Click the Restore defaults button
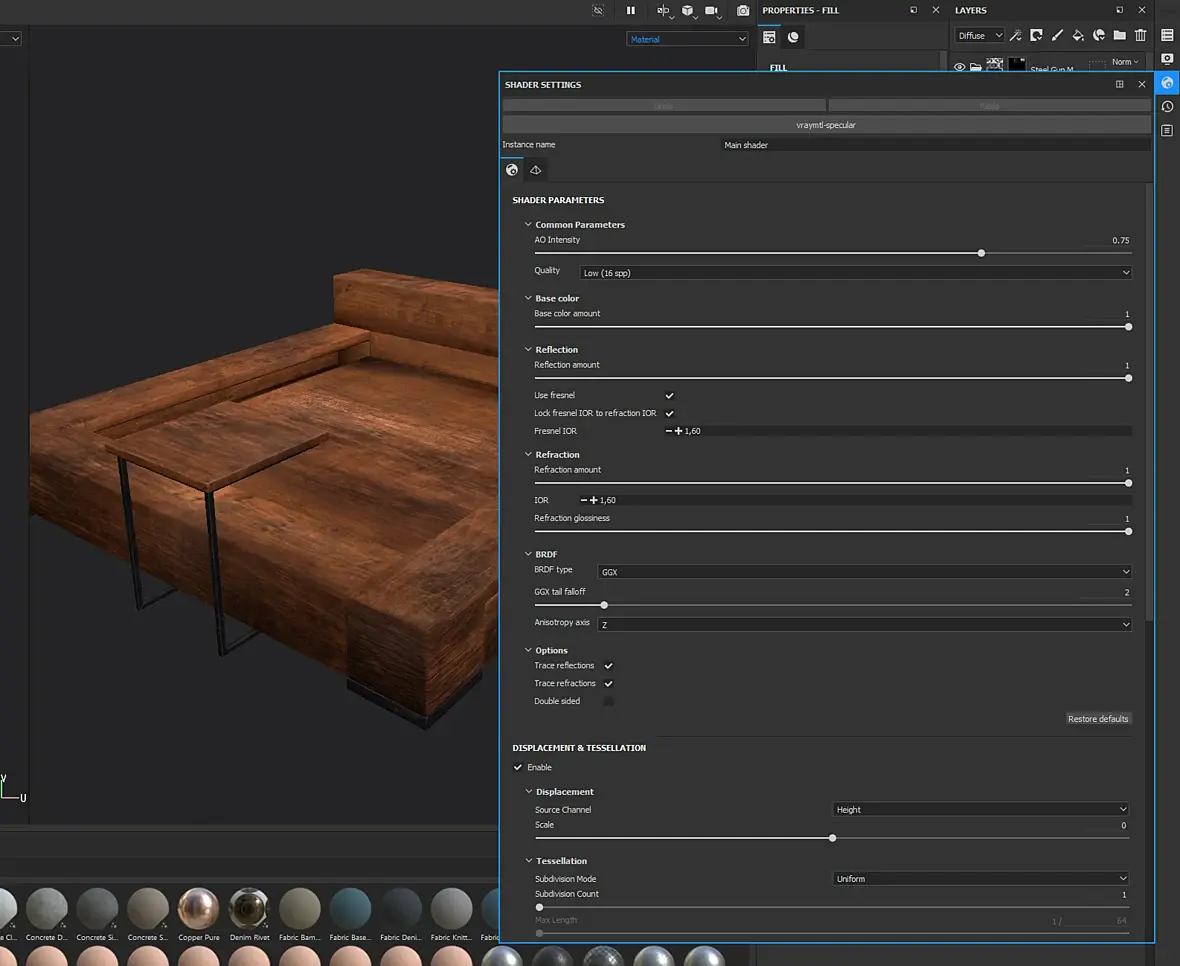 point(1097,719)
